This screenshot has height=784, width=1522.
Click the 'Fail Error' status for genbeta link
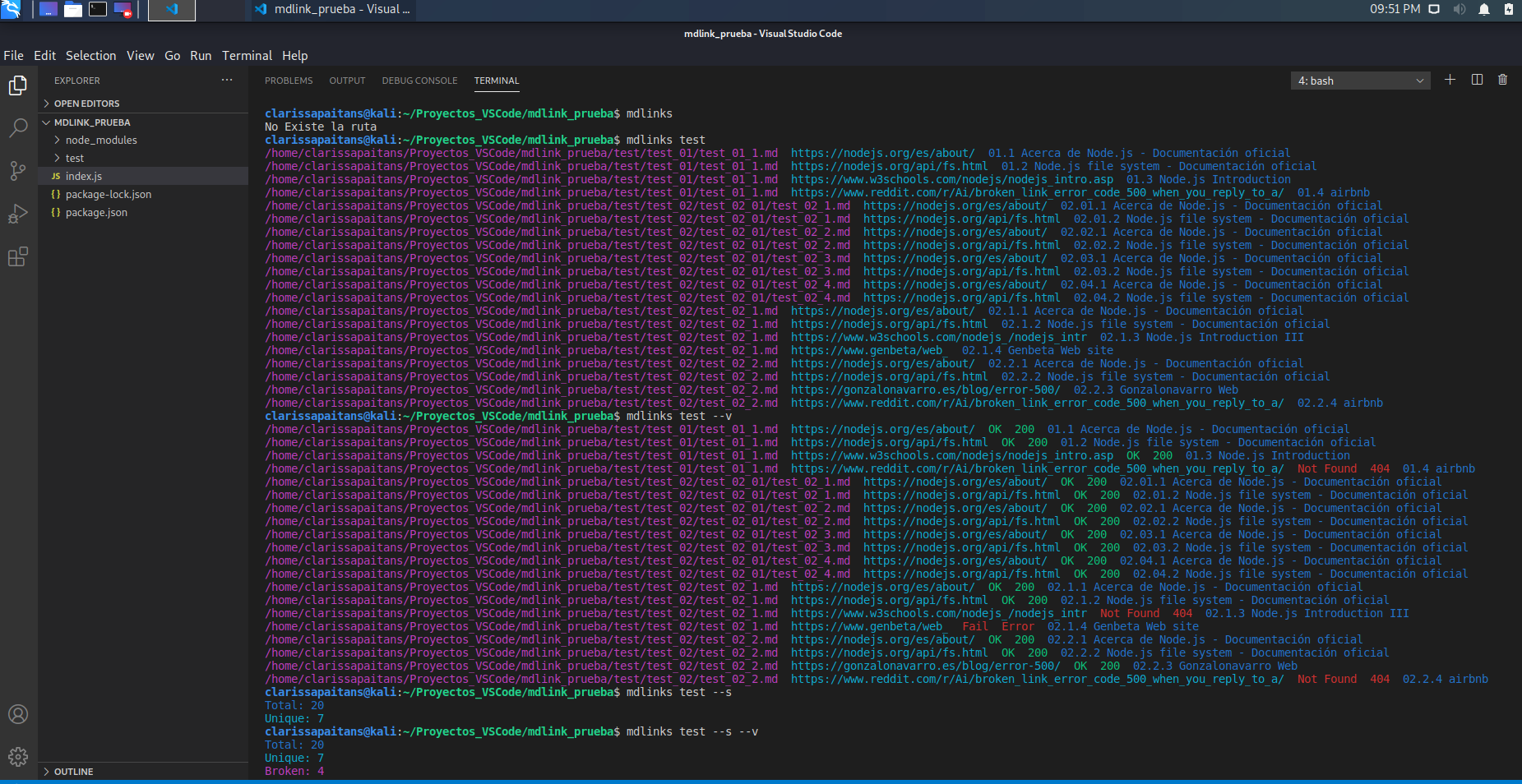pyautogui.click(x=998, y=626)
